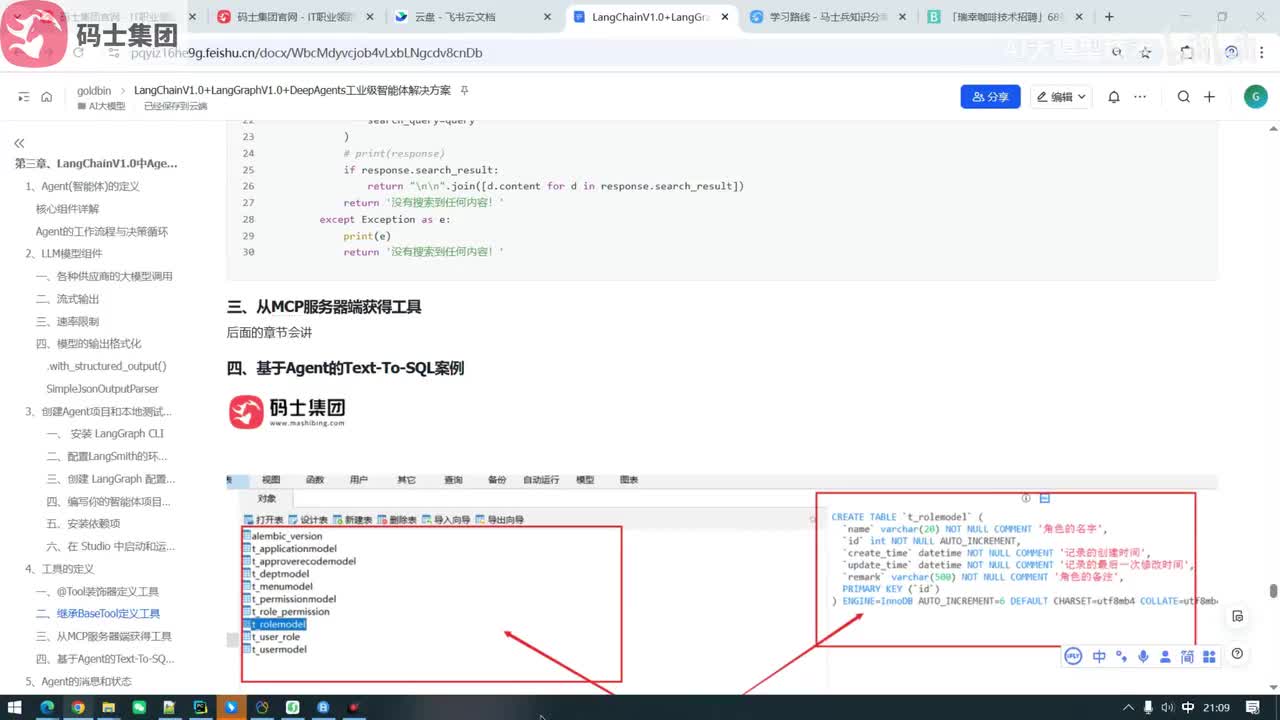This screenshot has width=1280, height=720.
Task: Open the AI大模型 folder link
Action: click(101, 106)
